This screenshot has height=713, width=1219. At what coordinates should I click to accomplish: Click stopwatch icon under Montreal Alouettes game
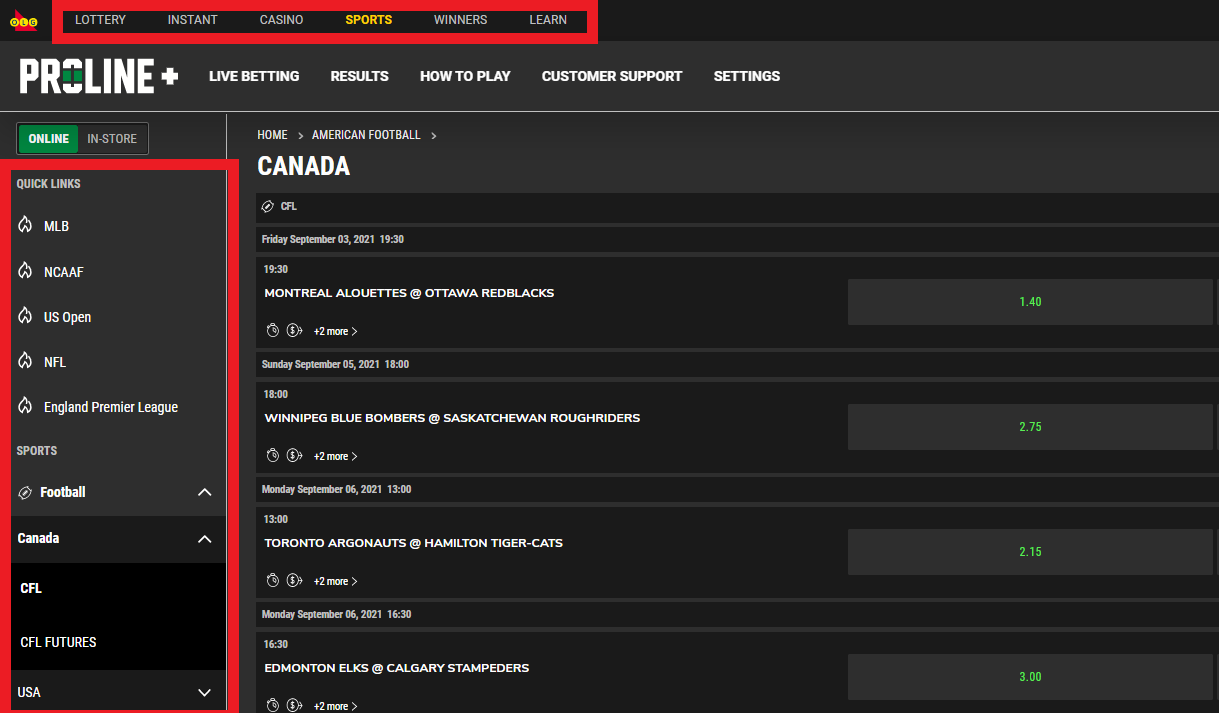(x=272, y=330)
